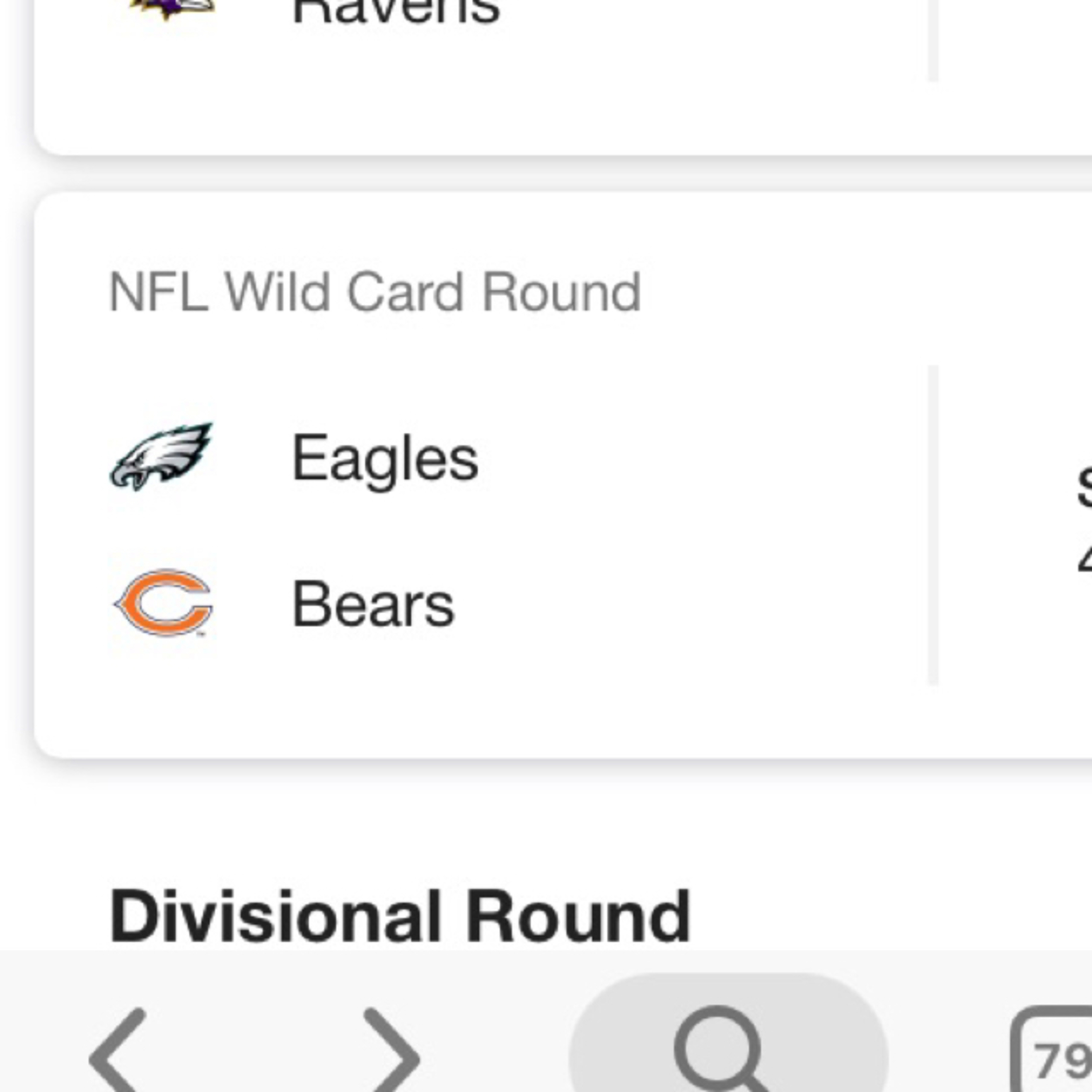Screen dimensions: 1092x1092
Task: Click the Philadelphia Eagles logo
Action: (162, 457)
